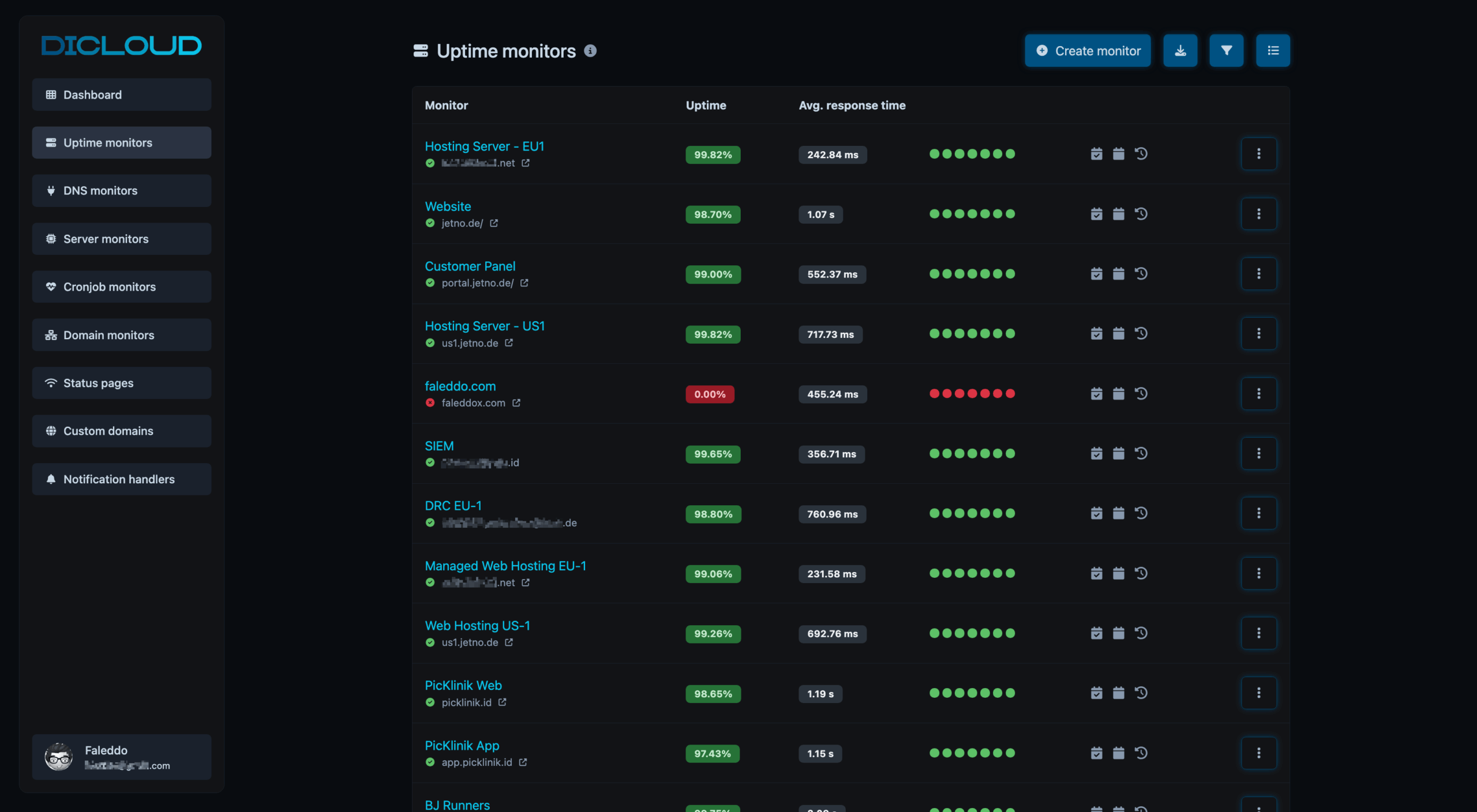Open three-dot menu for Hosting Server - EU1
The image size is (1477, 812).
(1258, 154)
